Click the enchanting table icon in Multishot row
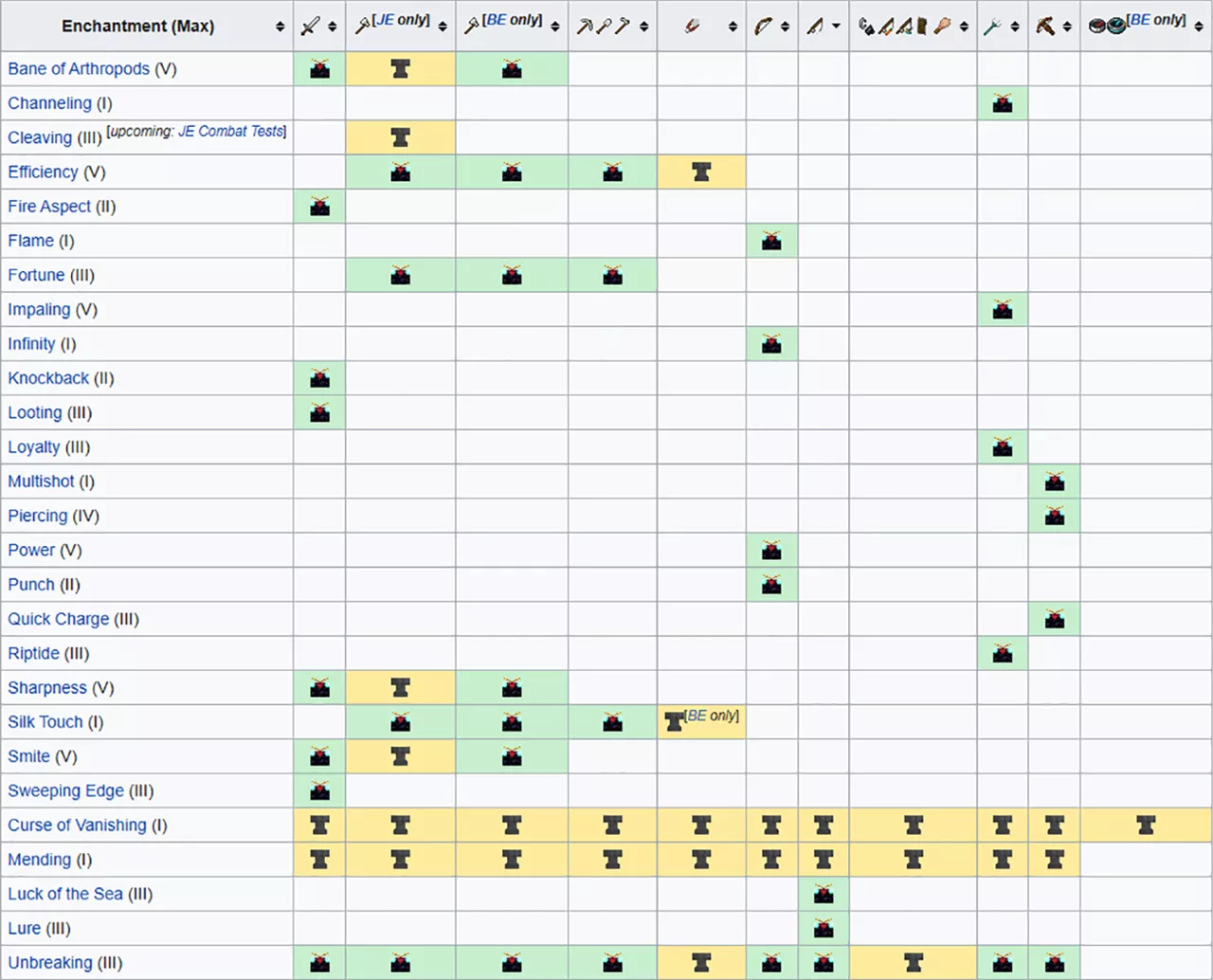Viewport: 1213px width, 980px height. (x=1055, y=481)
